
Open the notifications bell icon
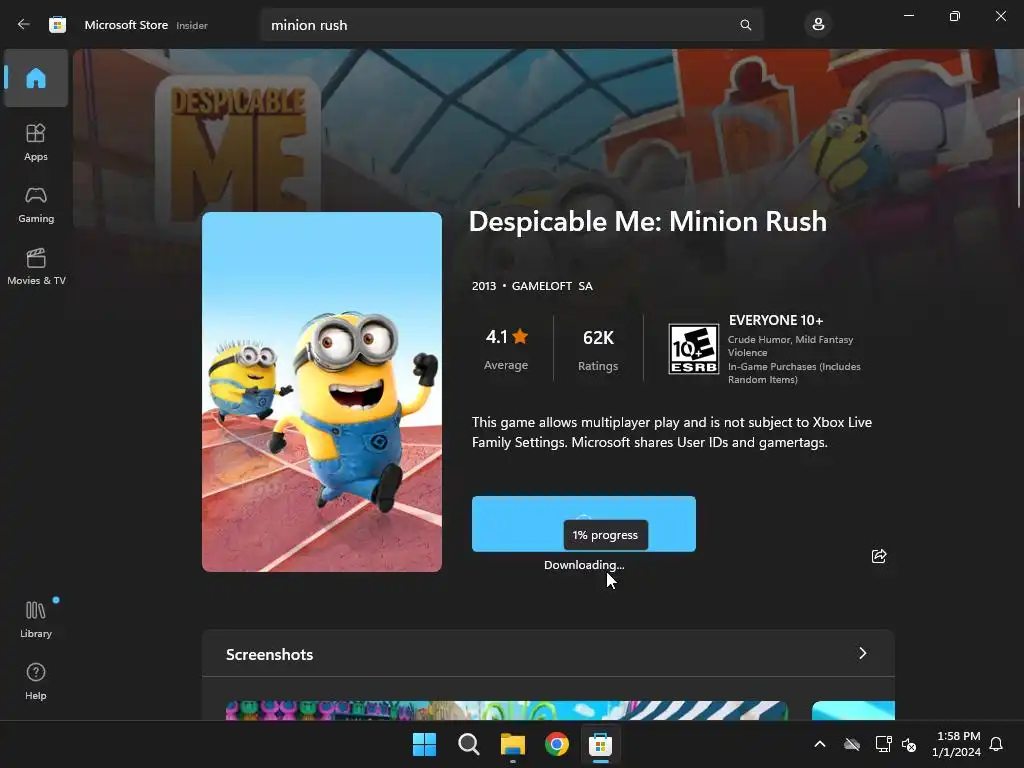pos(996,744)
